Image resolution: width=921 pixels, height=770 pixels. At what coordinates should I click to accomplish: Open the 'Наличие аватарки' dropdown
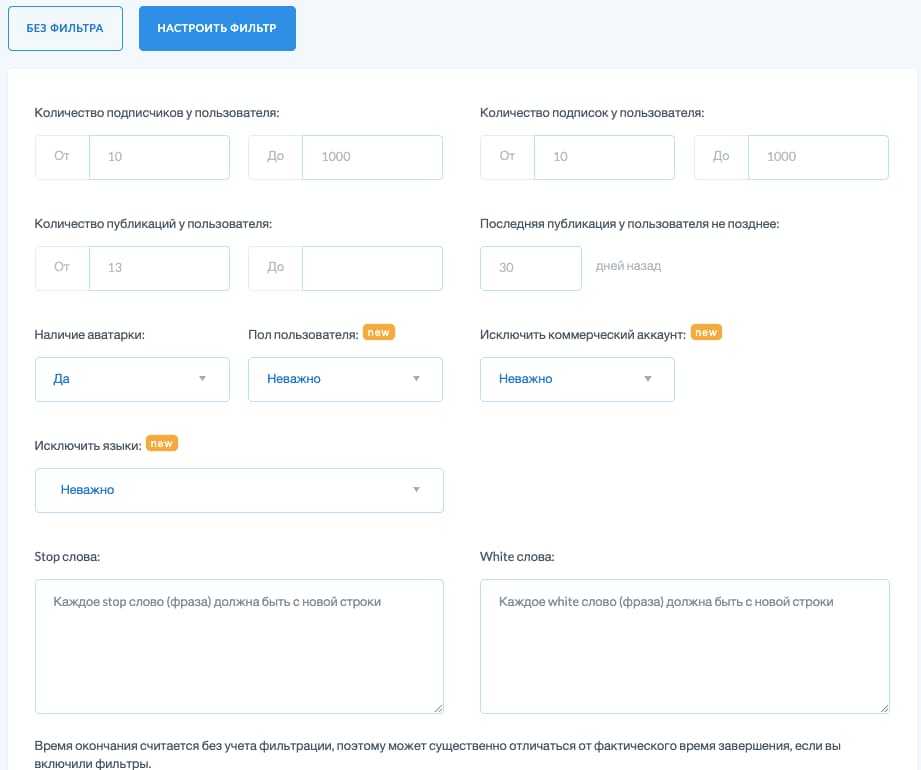[x=132, y=379]
